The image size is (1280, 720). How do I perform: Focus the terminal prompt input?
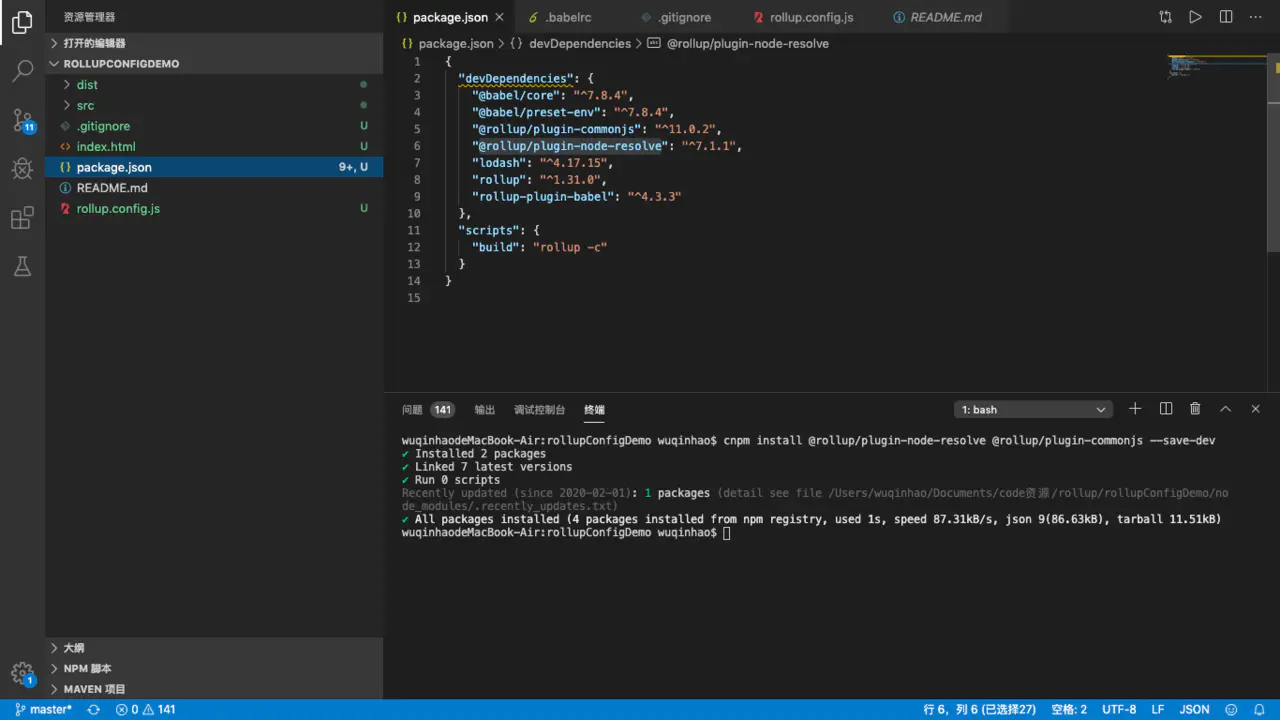tap(727, 533)
